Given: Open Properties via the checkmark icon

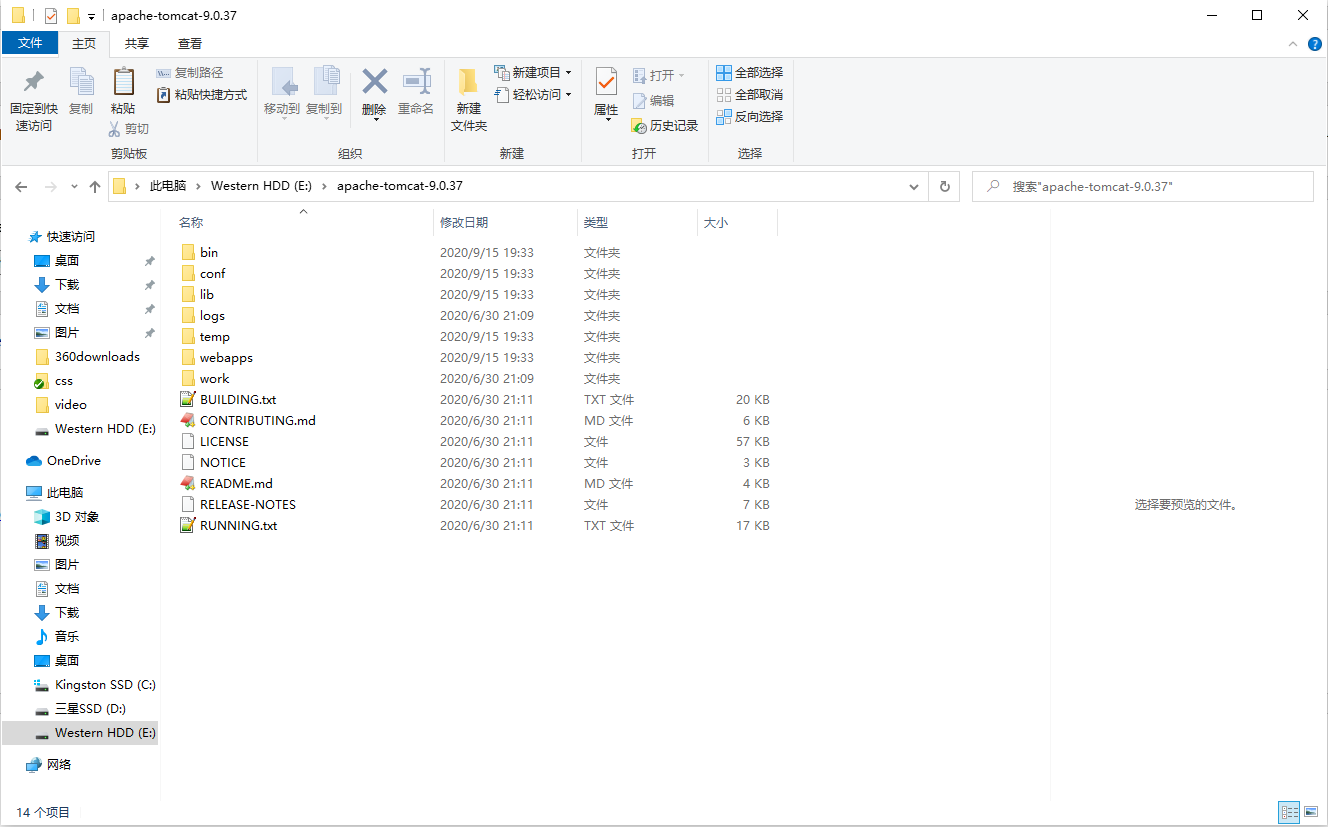Looking at the screenshot, I should coord(606,82).
